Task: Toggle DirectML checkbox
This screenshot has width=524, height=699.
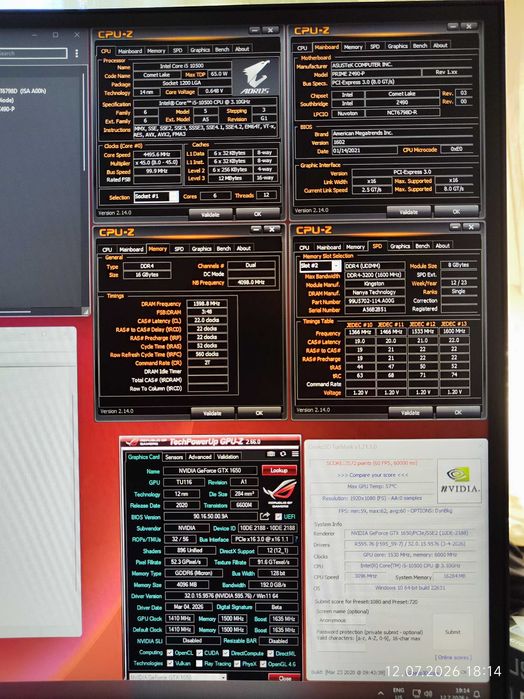Action: (x=270, y=653)
